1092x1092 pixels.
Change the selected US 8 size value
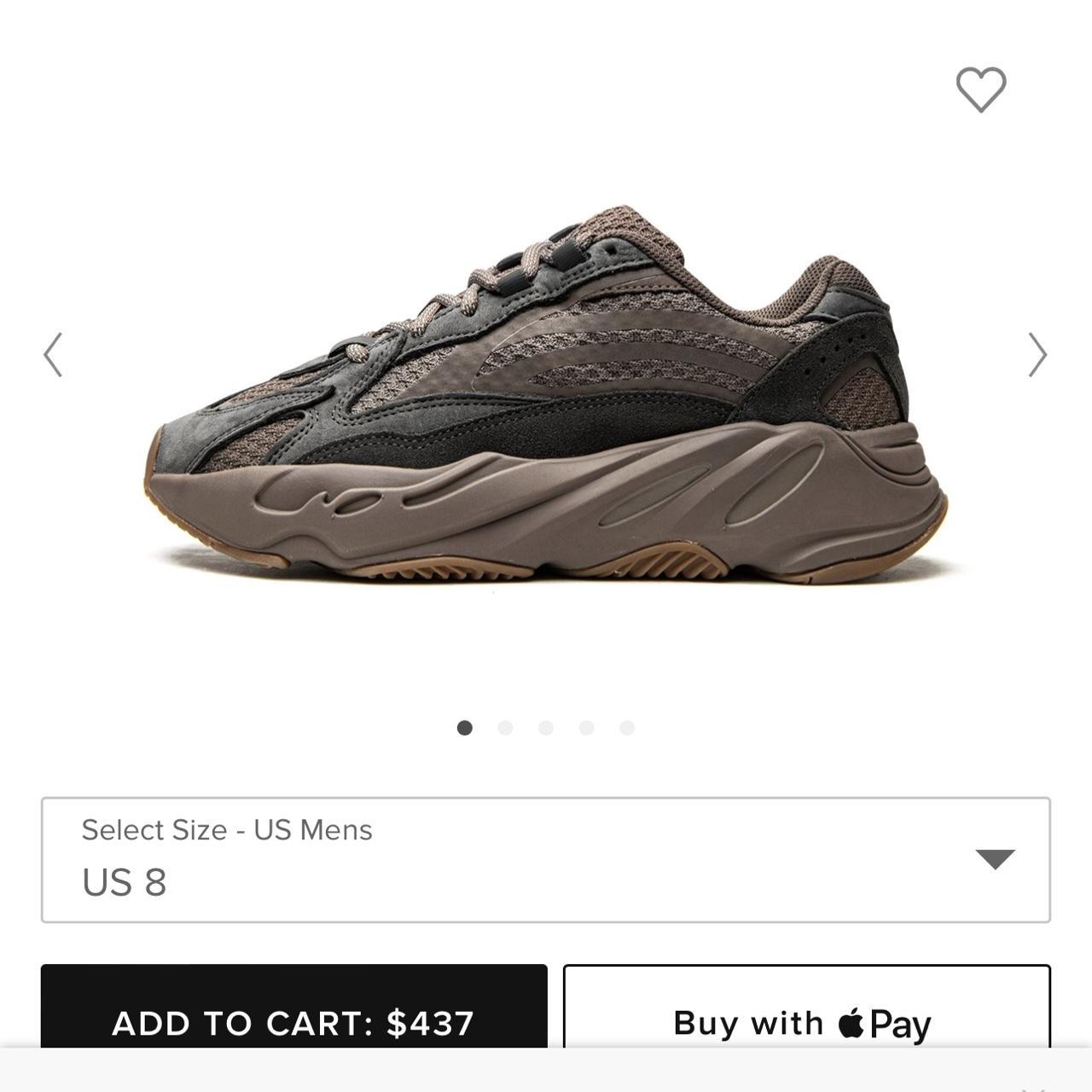124,883
